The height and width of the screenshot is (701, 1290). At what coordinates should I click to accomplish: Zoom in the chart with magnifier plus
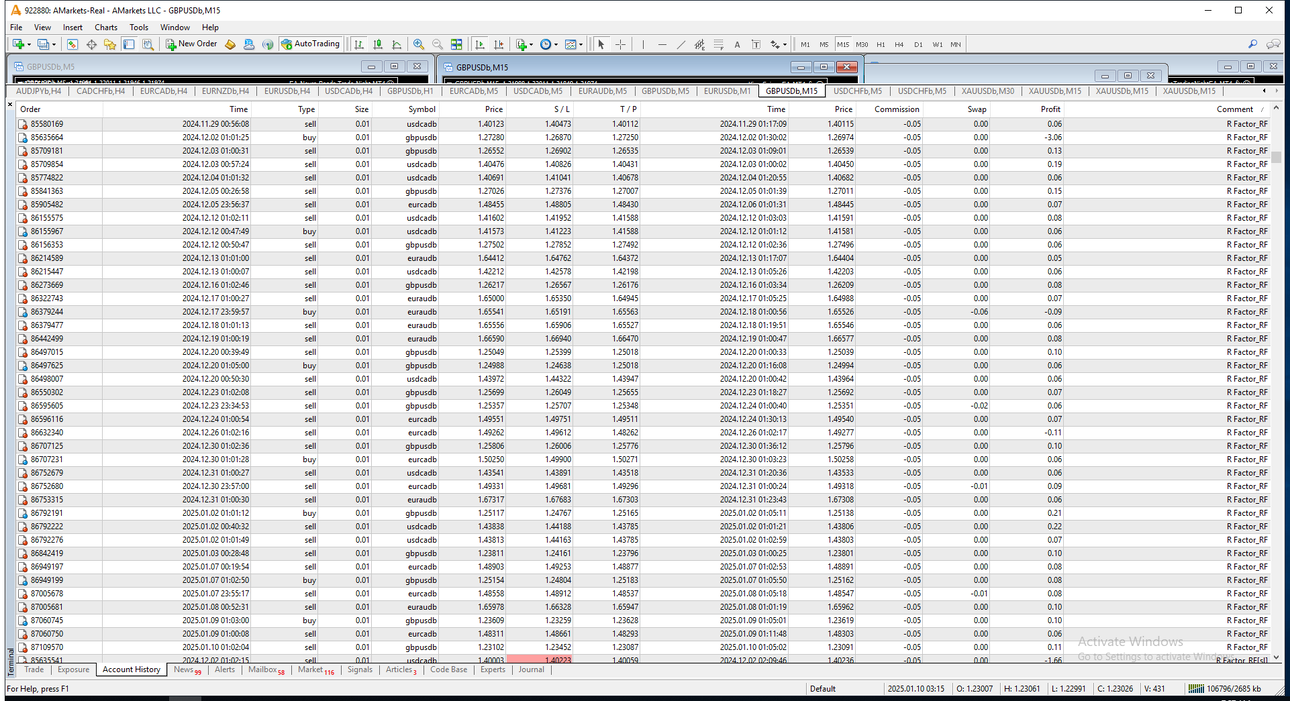[418, 44]
